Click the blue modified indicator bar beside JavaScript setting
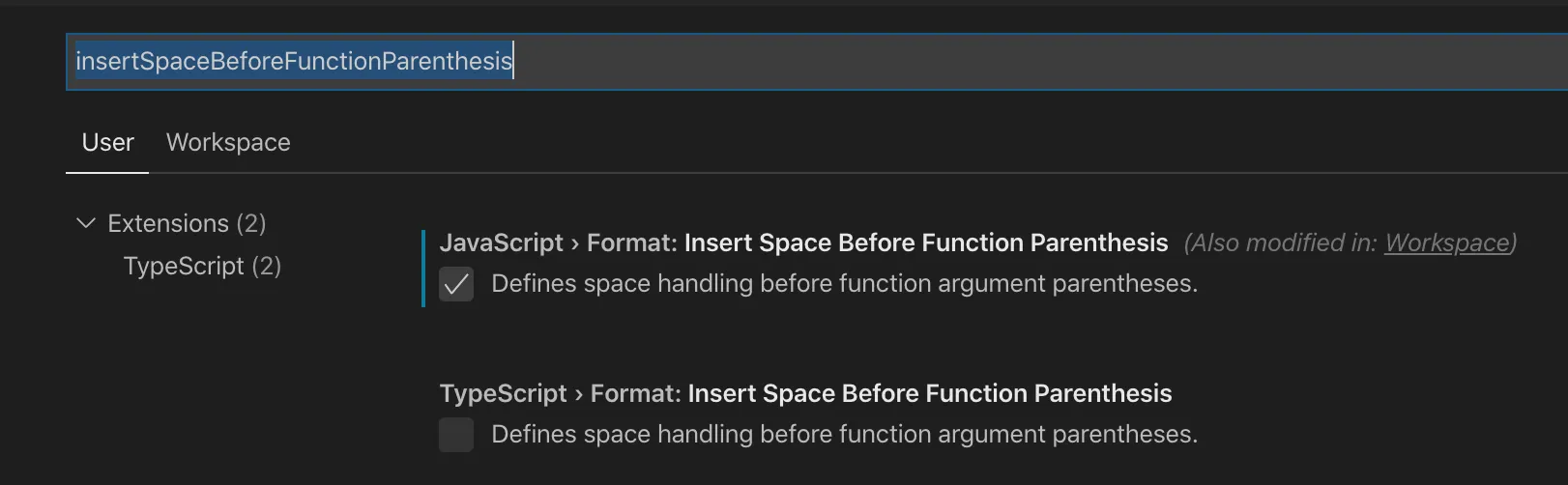This screenshot has height=485, width=1568. coord(423,269)
